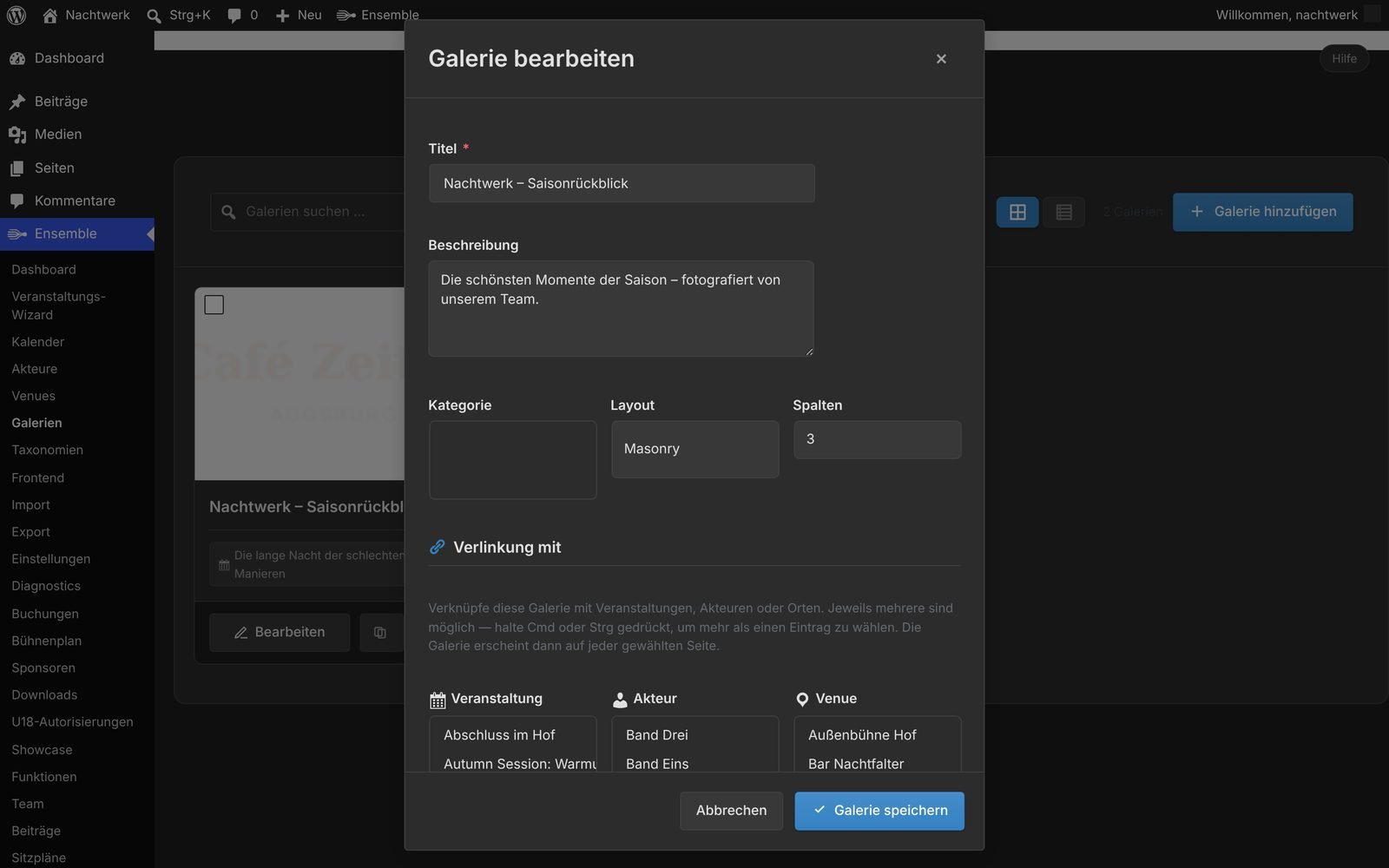This screenshot has width=1389, height=868.
Task: Click the Titel input field
Action: pos(622,183)
